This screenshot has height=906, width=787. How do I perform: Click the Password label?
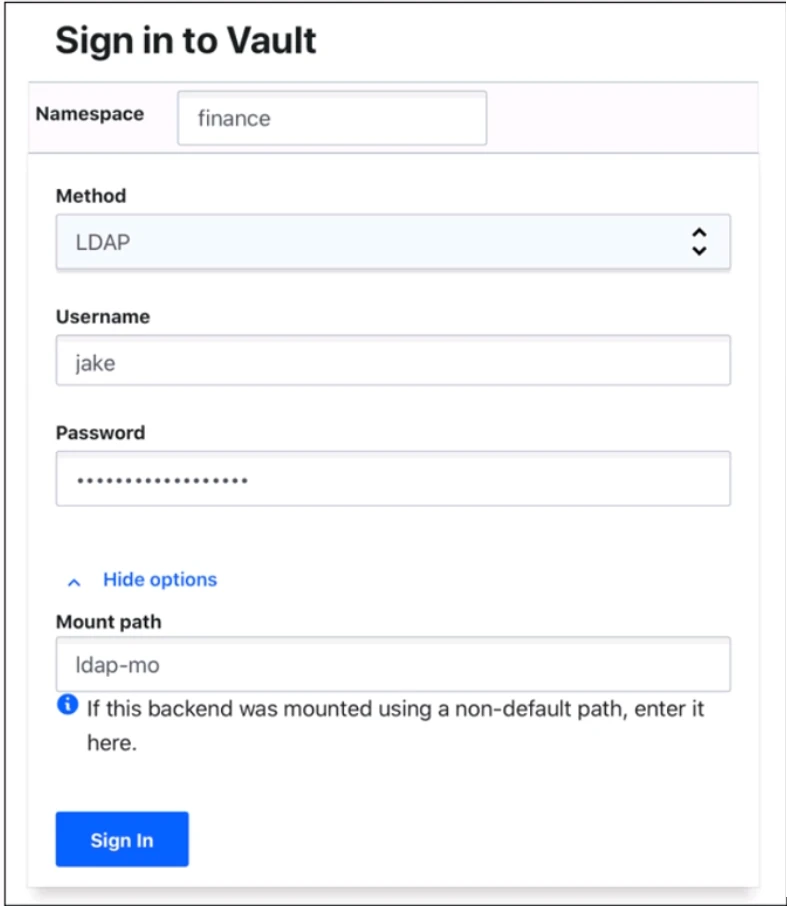pyautogui.click(x=100, y=433)
